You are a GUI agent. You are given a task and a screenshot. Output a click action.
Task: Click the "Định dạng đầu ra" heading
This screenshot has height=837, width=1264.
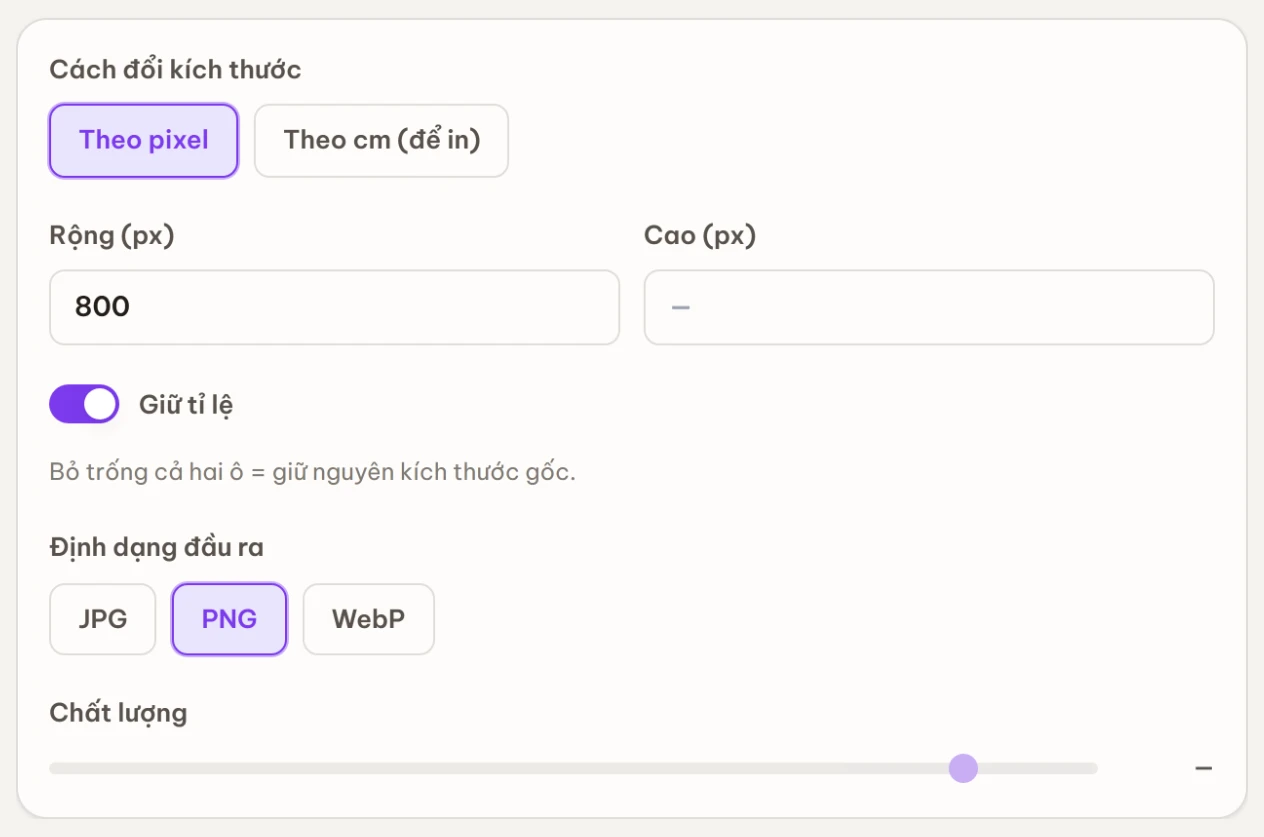pos(157,547)
